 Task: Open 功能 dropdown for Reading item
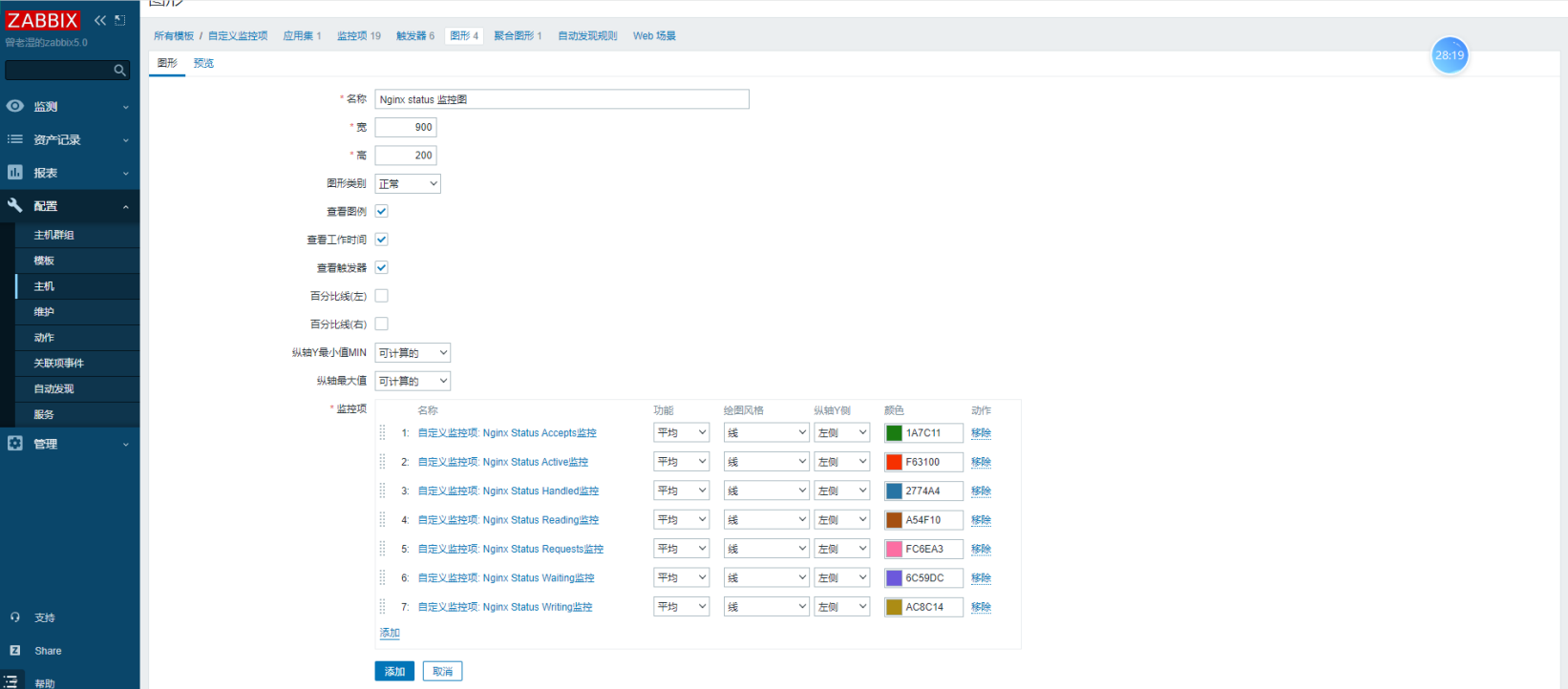click(x=682, y=520)
